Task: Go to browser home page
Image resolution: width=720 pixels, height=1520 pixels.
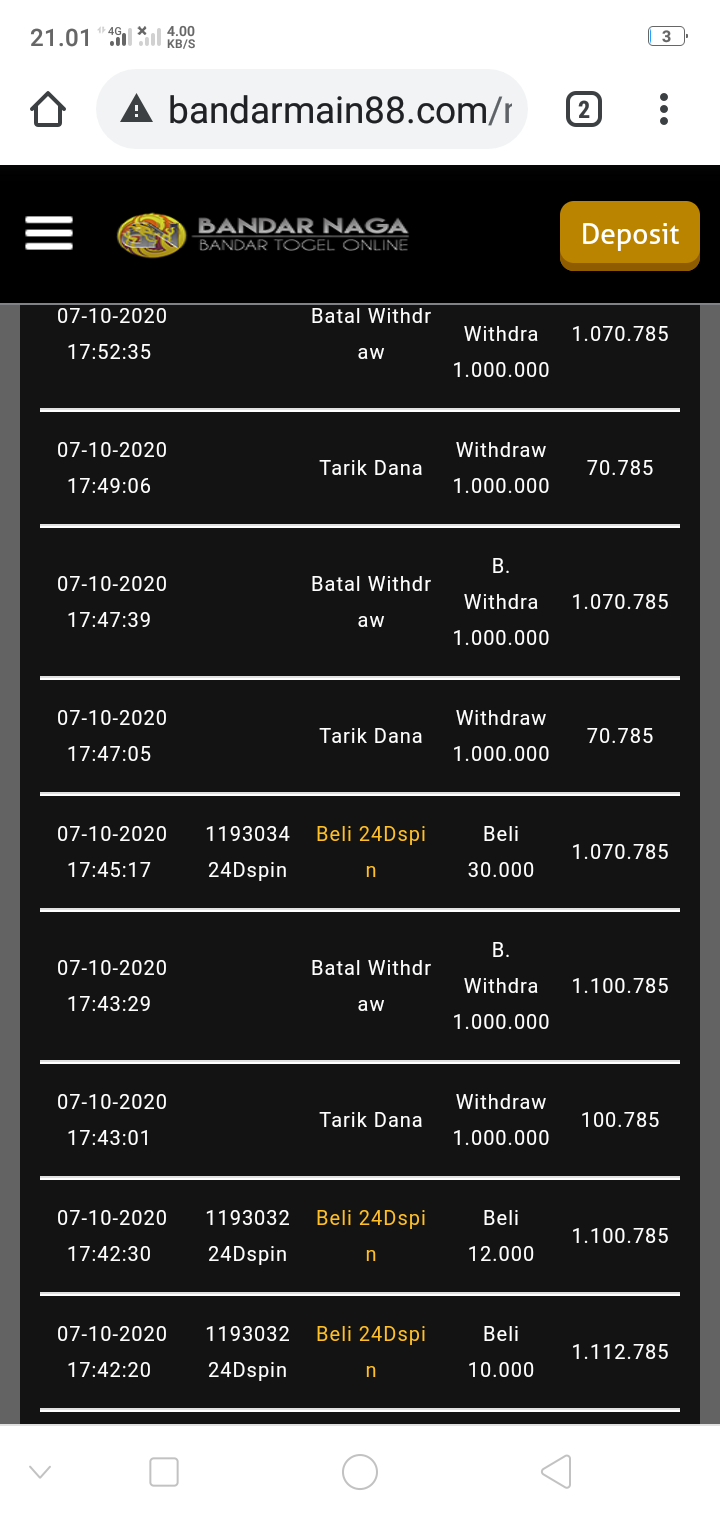Action: (49, 110)
